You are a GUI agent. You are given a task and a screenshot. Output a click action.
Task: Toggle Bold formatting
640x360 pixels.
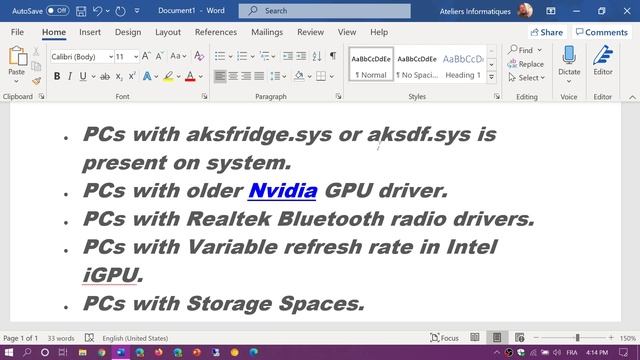tap(57, 76)
